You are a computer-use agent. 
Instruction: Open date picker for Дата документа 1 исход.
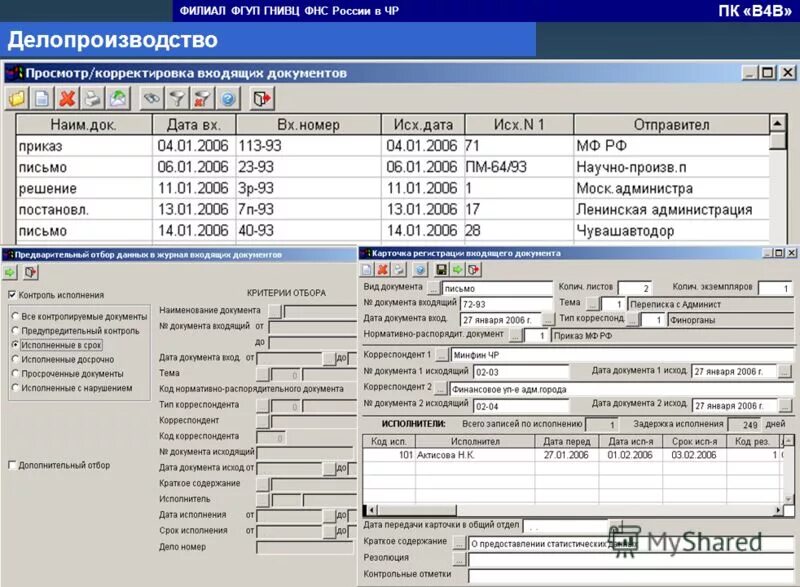pyautogui.click(x=785, y=371)
